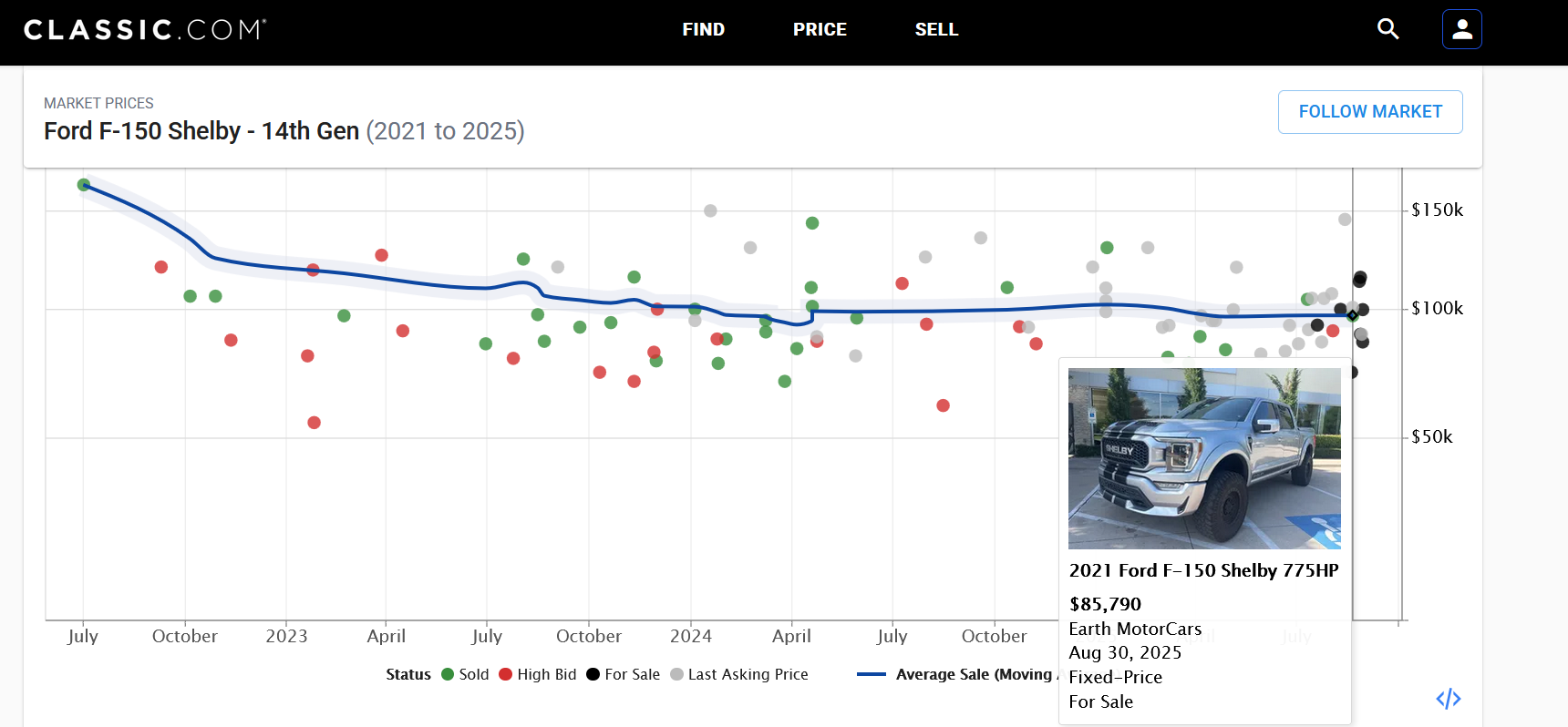
Task: Toggle the For Sale legend item
Action: [623, 674]
